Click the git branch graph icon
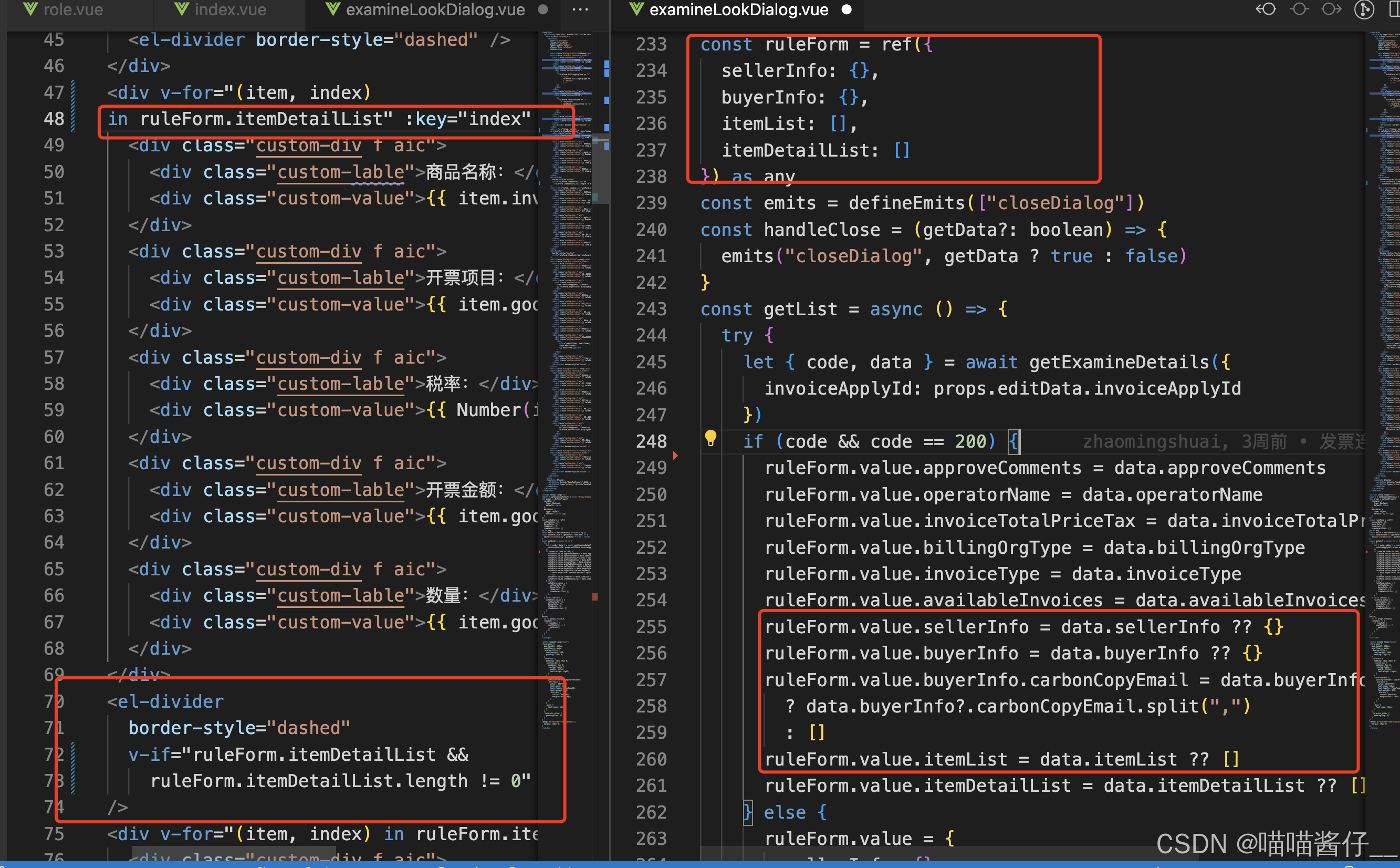The height and width of the screenshot is (868, 1400). click(1364, 9)
